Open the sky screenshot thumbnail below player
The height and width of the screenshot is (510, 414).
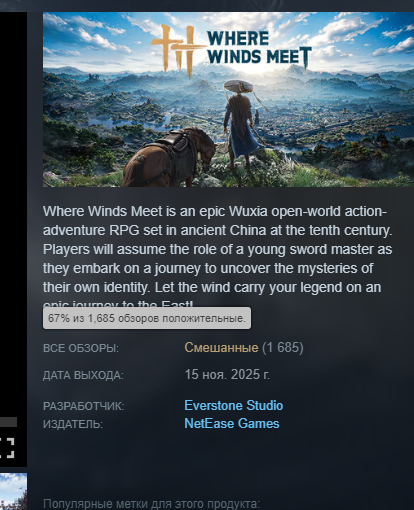(13, 491)
